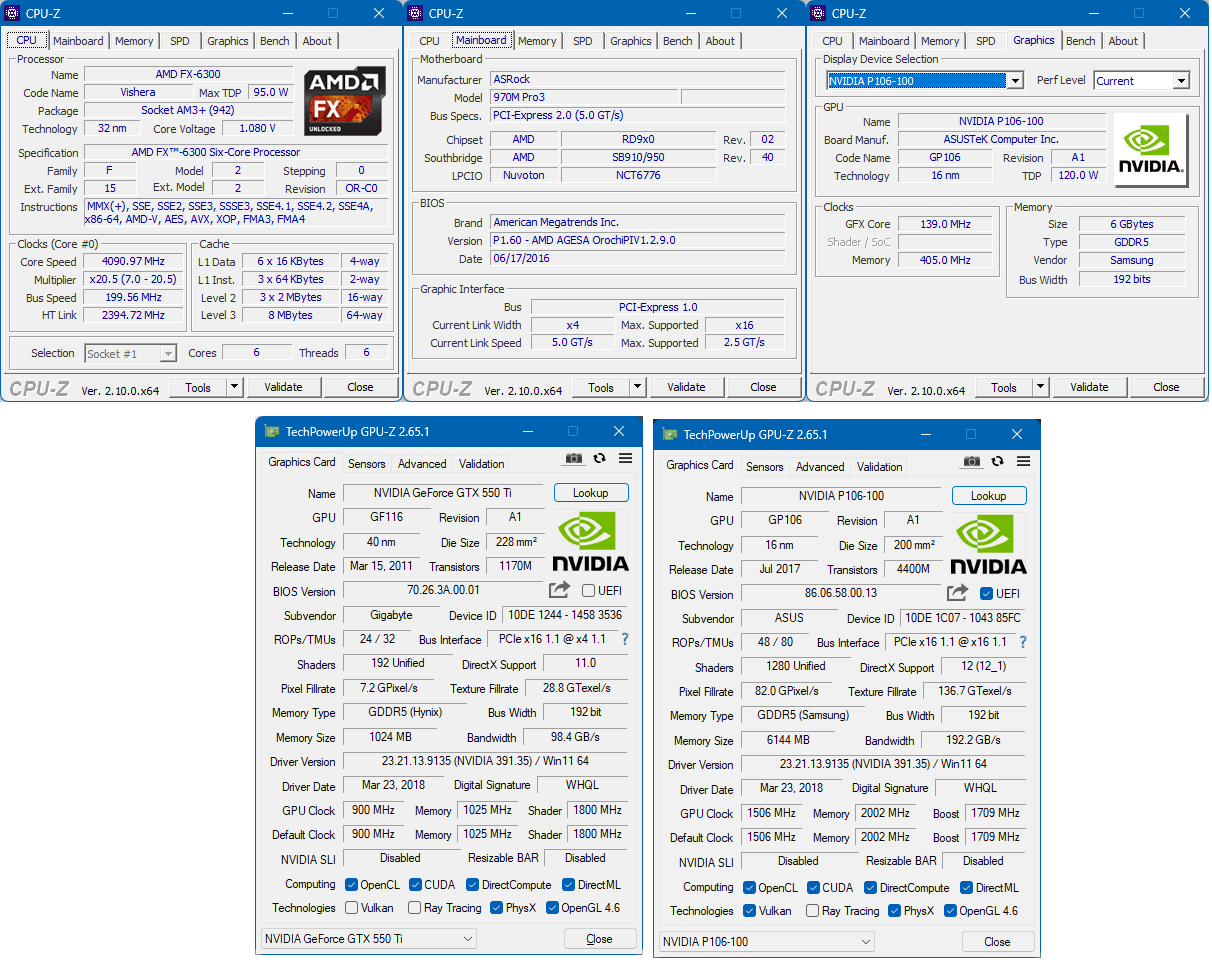Image resolution: width=1212 pixels, height=965 pixels.
Task: Toggle OpenGL 4.6 checkbox in GTX 550 Ti window
Action: [552, 908]
